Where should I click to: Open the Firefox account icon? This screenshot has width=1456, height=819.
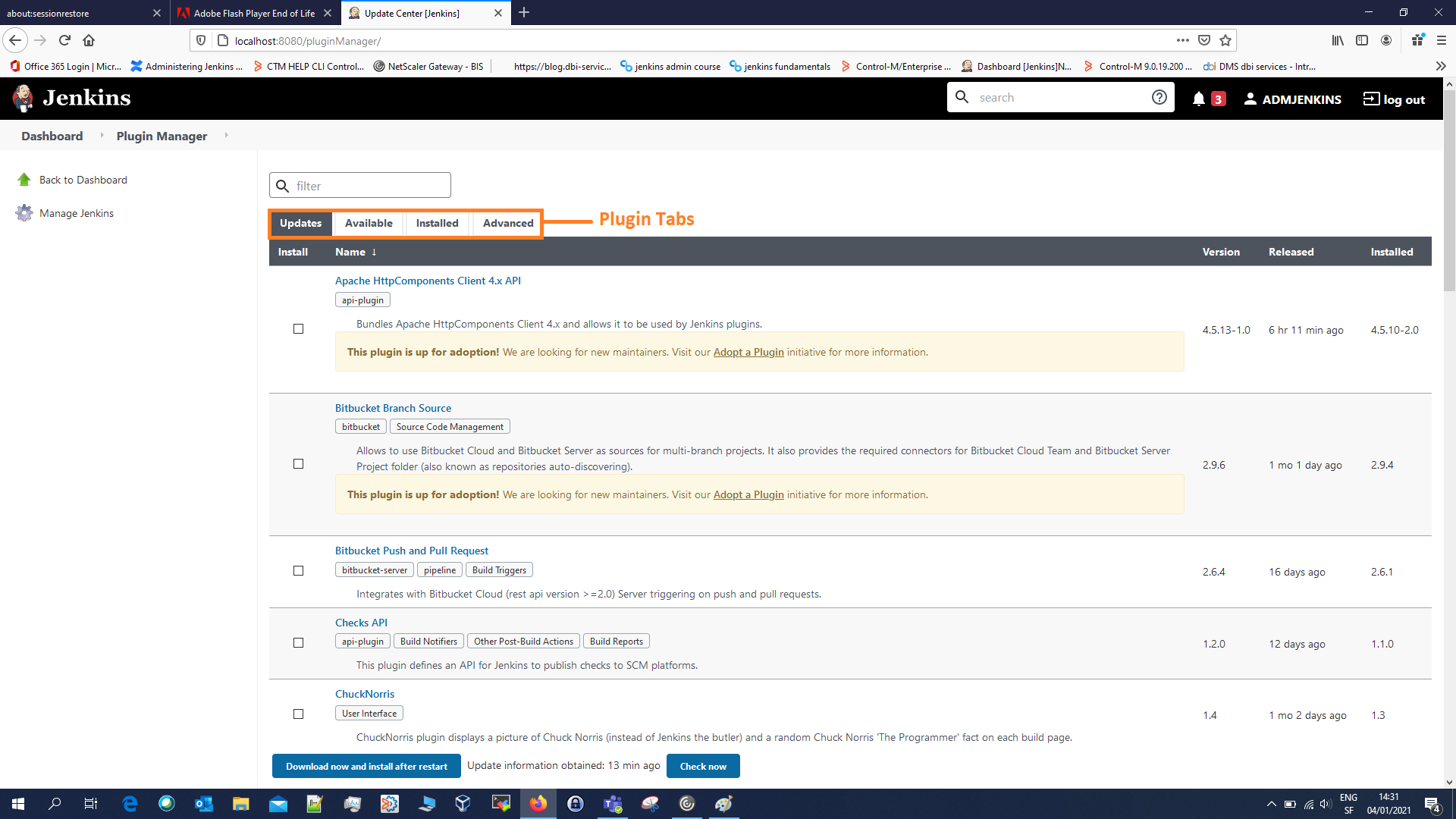[1386, 40]
